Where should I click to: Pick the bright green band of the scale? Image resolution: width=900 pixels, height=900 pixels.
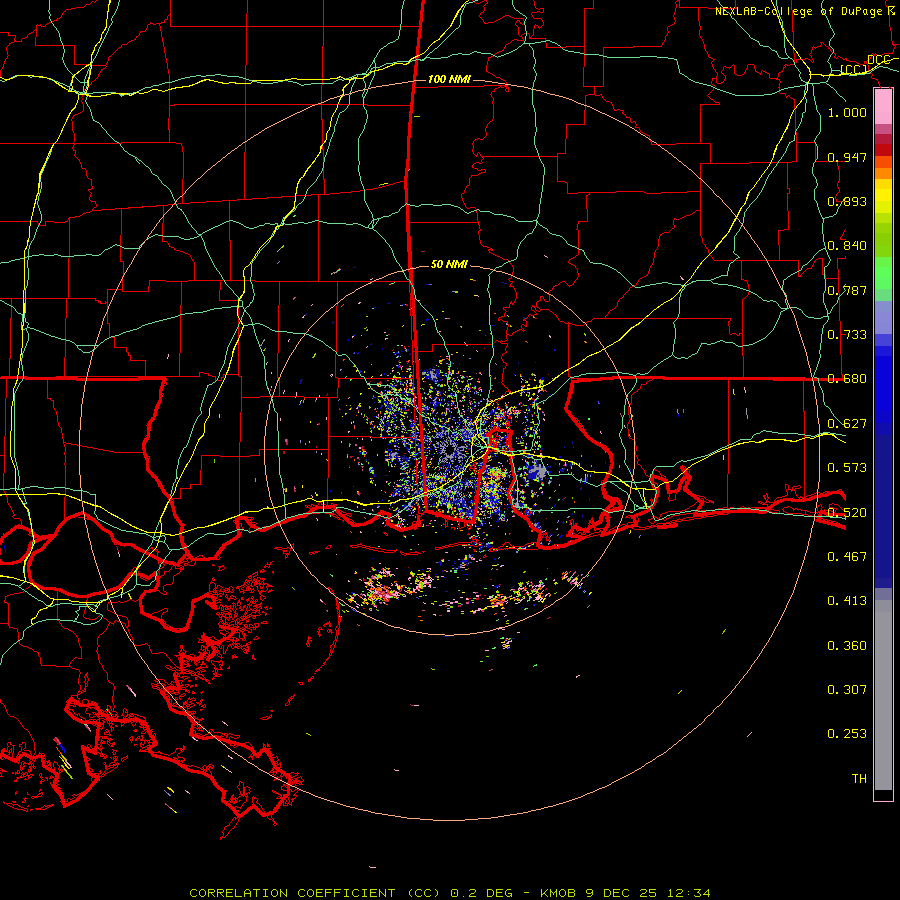click(883, 273)
